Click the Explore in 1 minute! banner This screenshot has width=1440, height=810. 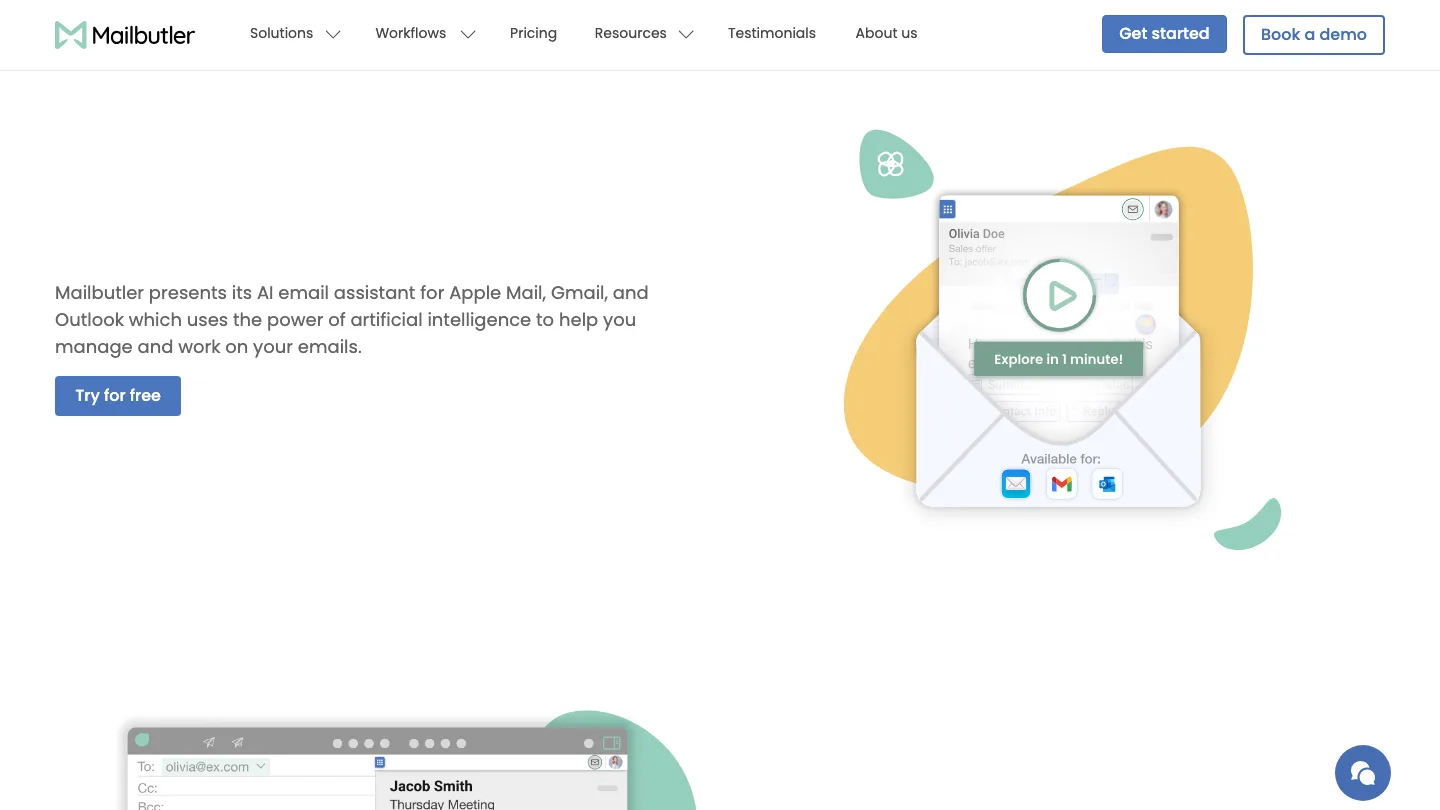click(x=1058, y=359)
